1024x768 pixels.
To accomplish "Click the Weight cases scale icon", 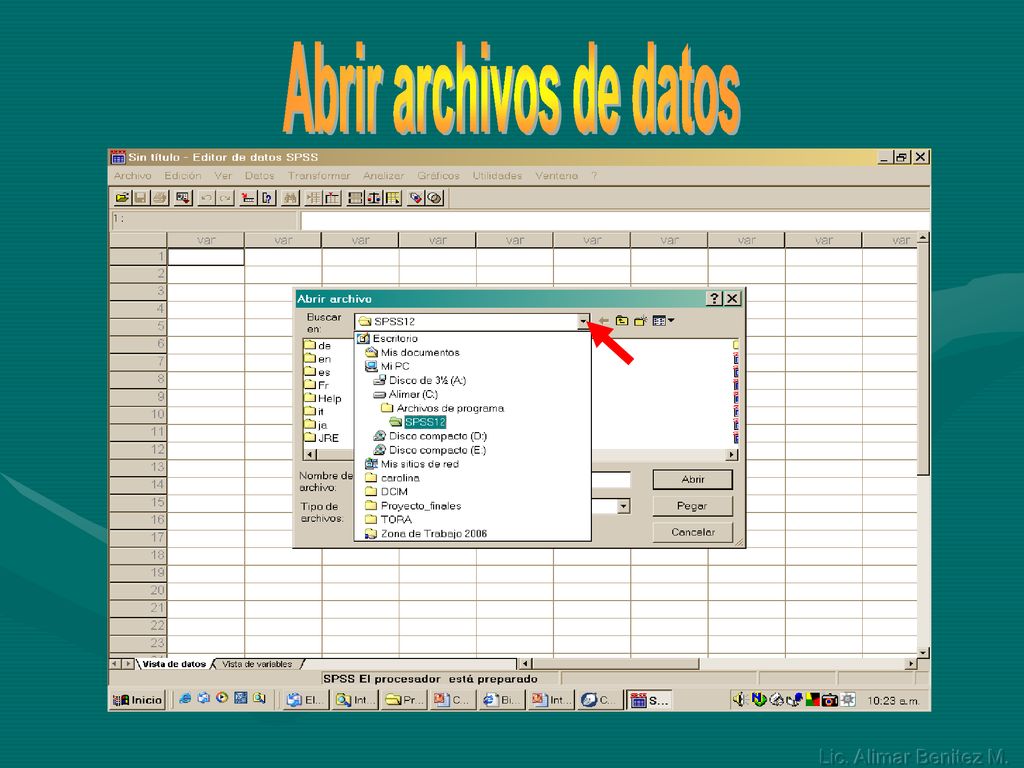I will pyautogui.click(x=374, y=198).
